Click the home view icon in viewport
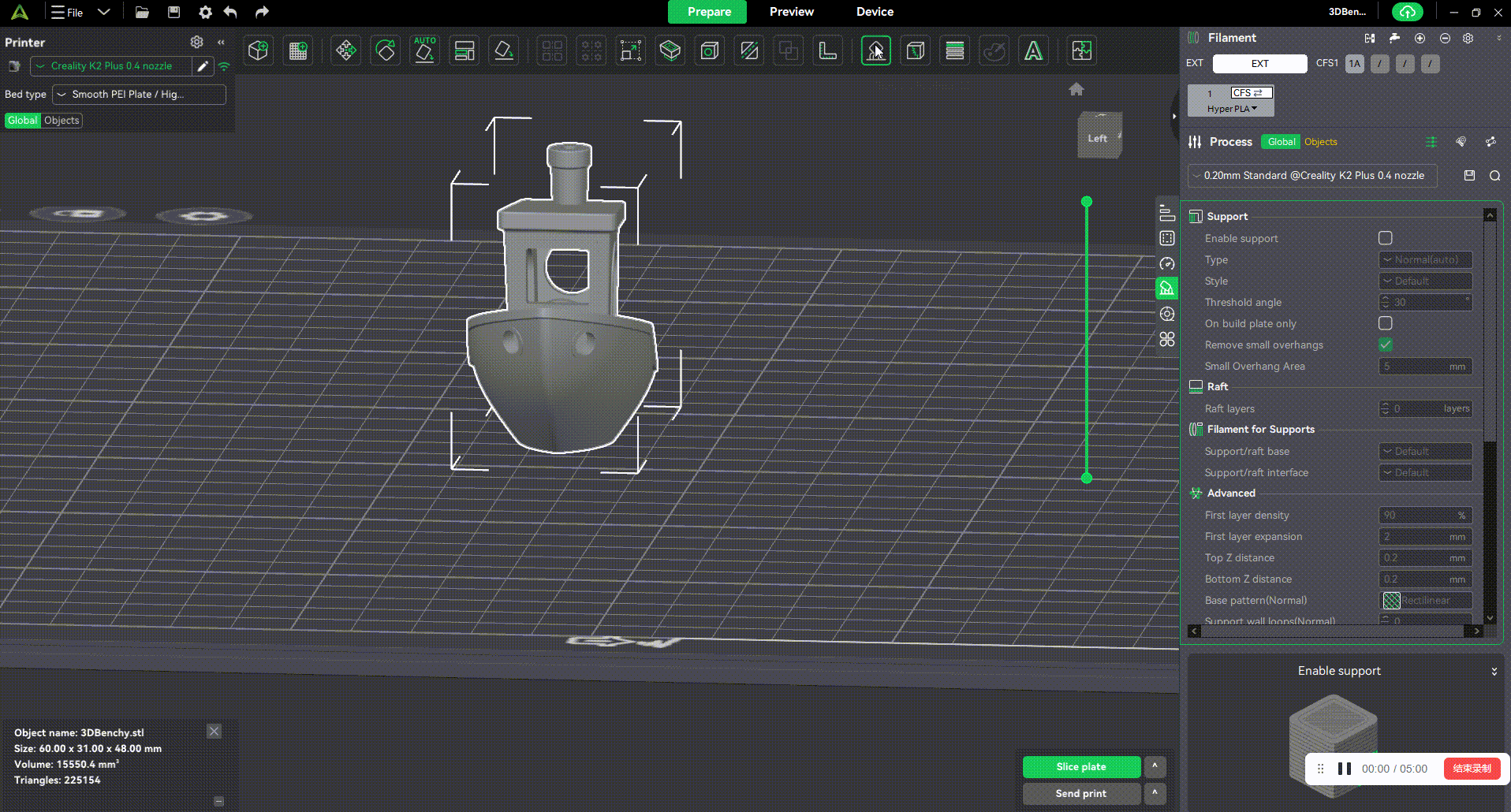 coord(1076,89)
